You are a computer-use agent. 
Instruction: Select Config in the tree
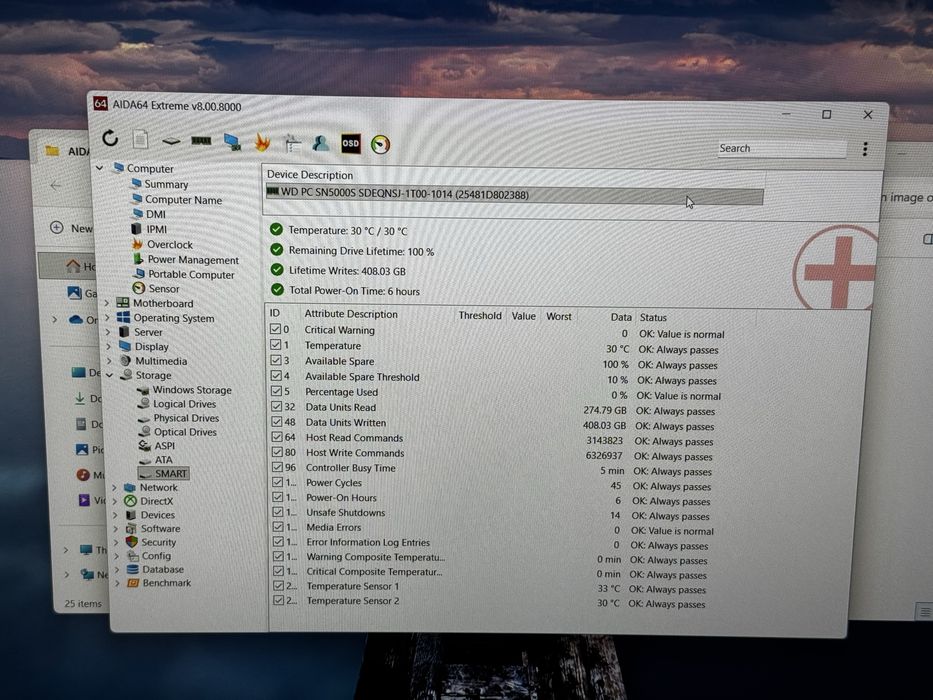(156, 556)
